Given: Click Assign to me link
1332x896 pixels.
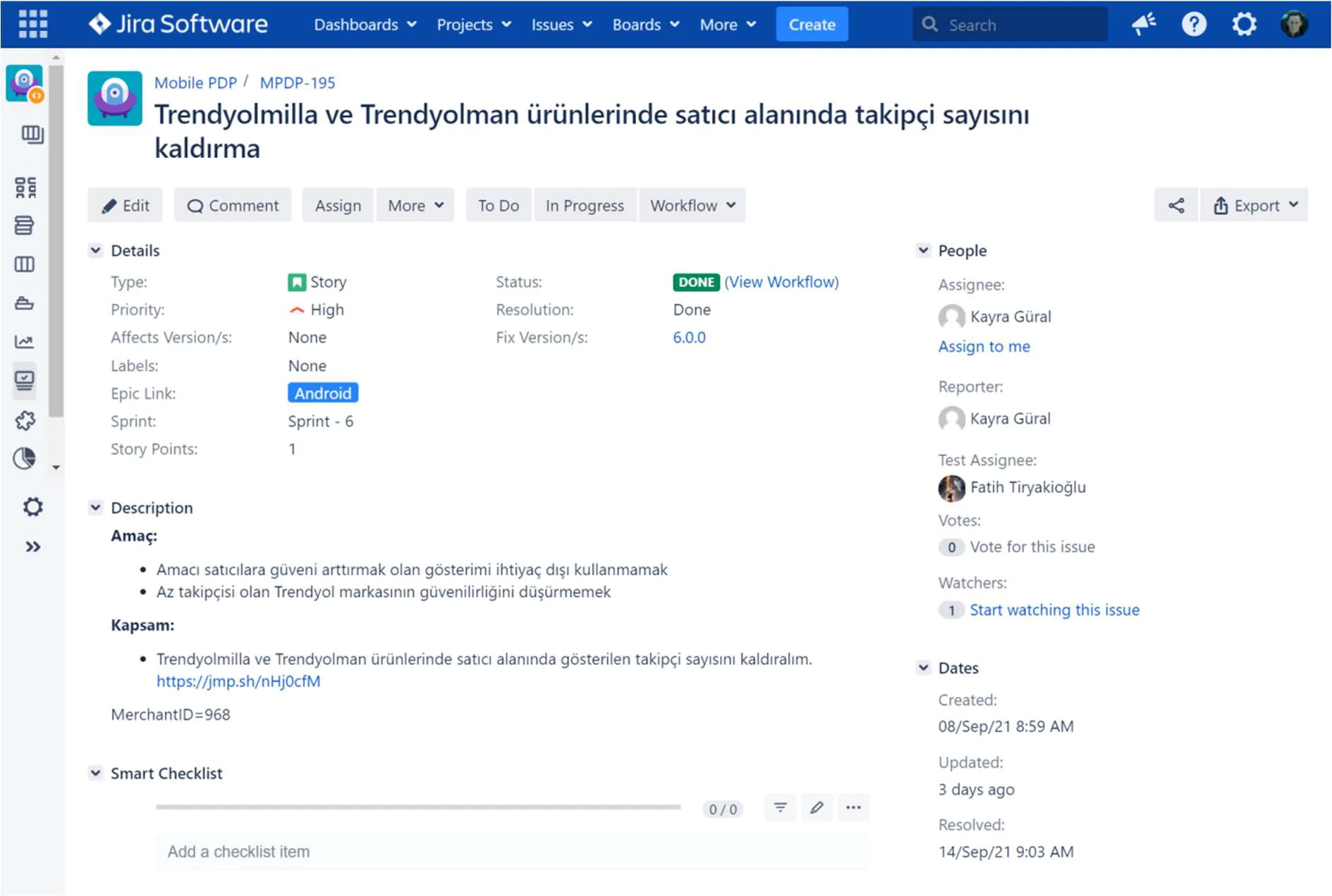Looking at the screenshot, I should 984,346.
